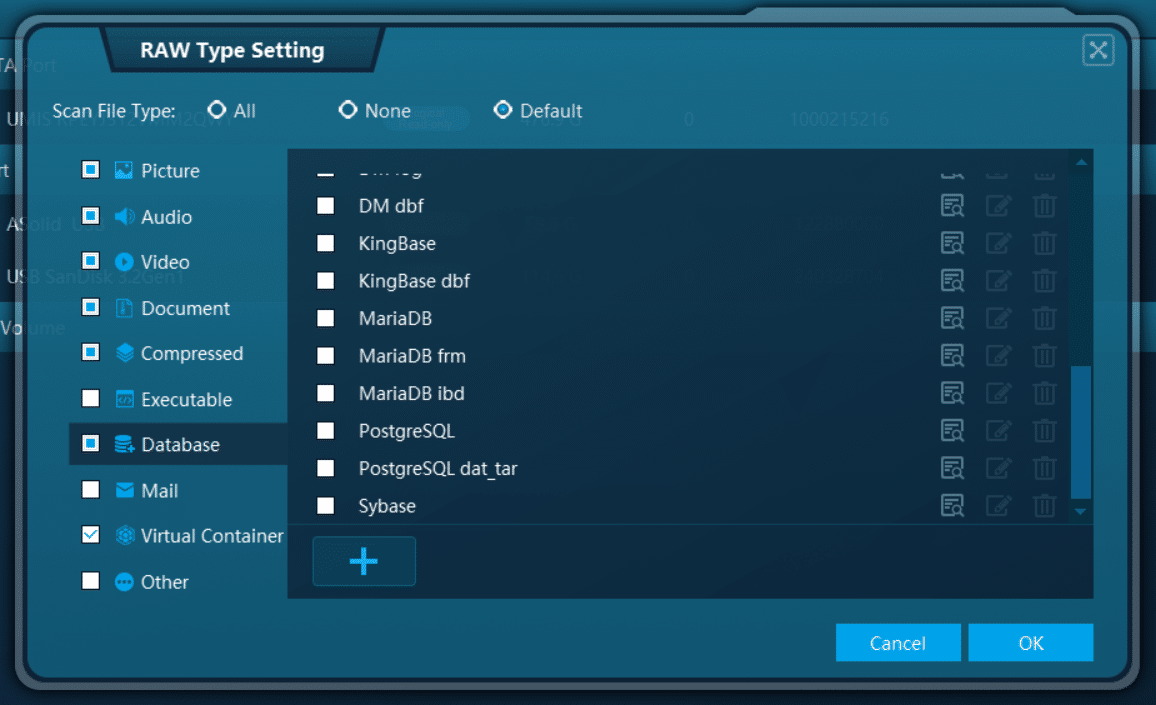Viewport: 1156px width, 705px height.
Task: Open preview icon for MariaDB ibd row
Action: coord(952,393)
